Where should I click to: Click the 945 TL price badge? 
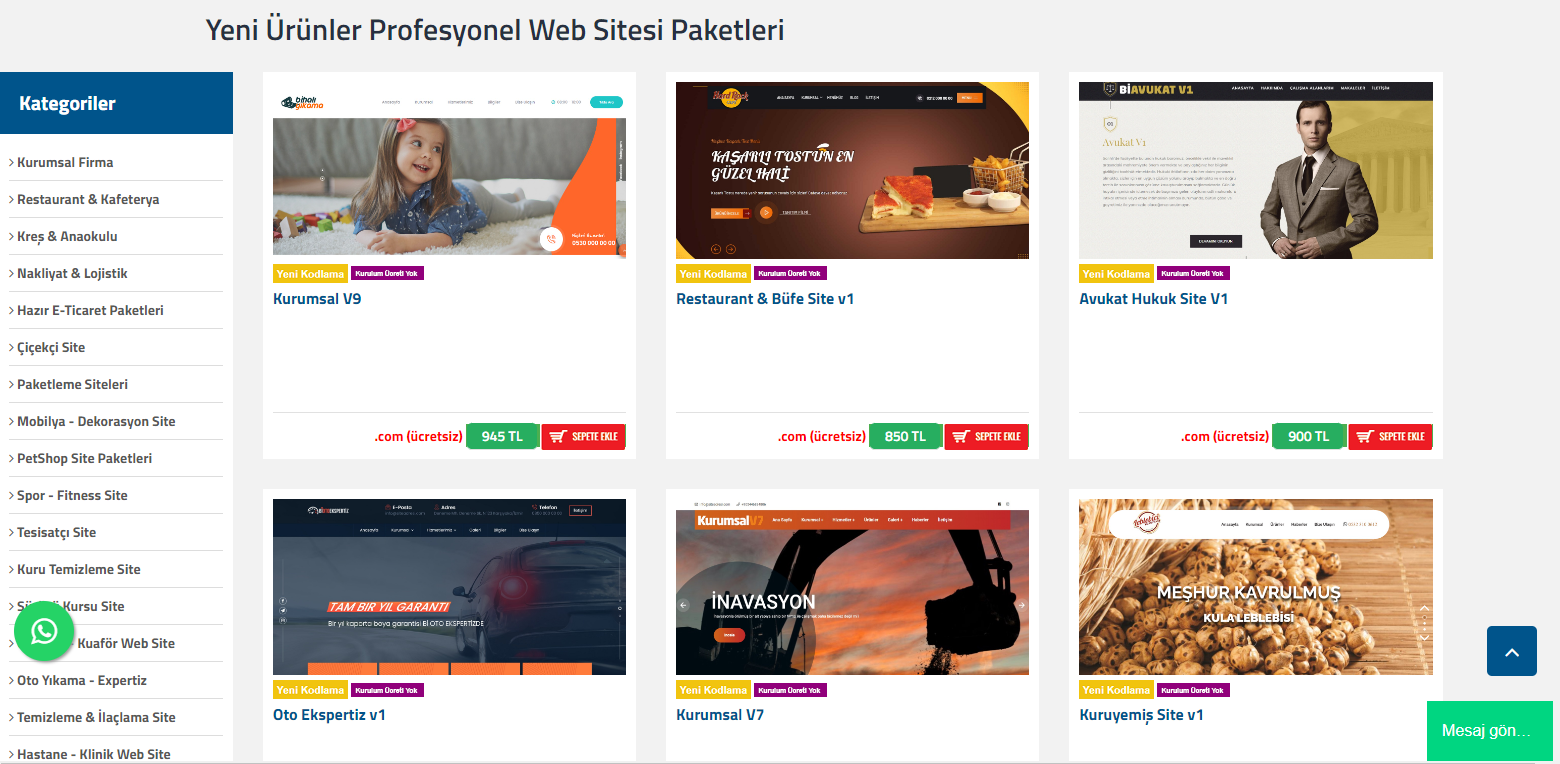coord(502,437)
